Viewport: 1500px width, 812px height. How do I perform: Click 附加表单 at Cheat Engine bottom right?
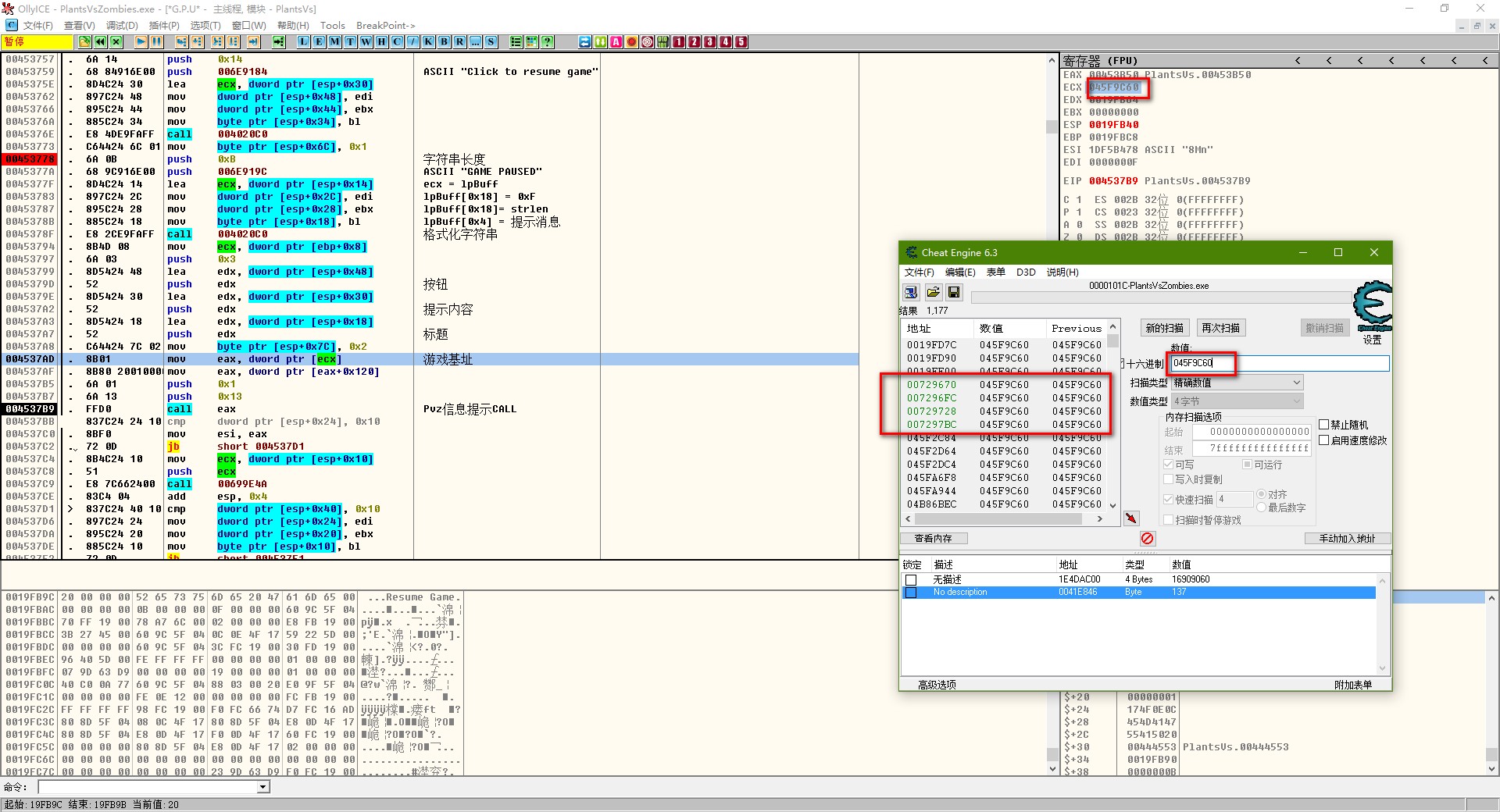(x=1353, y=685)
